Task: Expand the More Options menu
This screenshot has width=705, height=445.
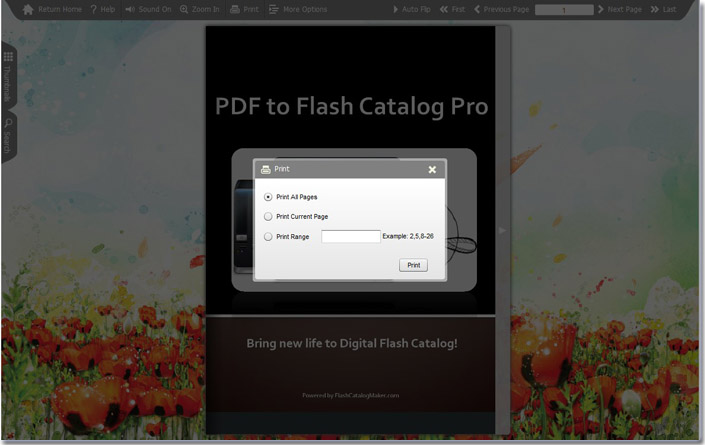Action: tap(298, 9)
